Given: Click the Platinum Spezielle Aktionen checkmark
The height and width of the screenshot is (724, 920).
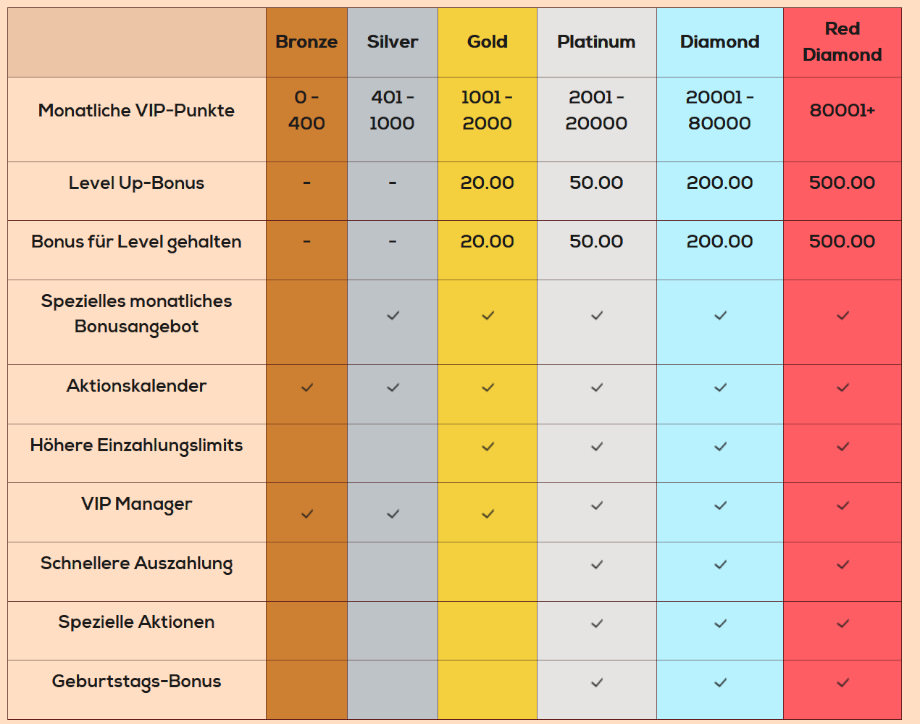Looking at the screenshot, I should click(597, 624).
